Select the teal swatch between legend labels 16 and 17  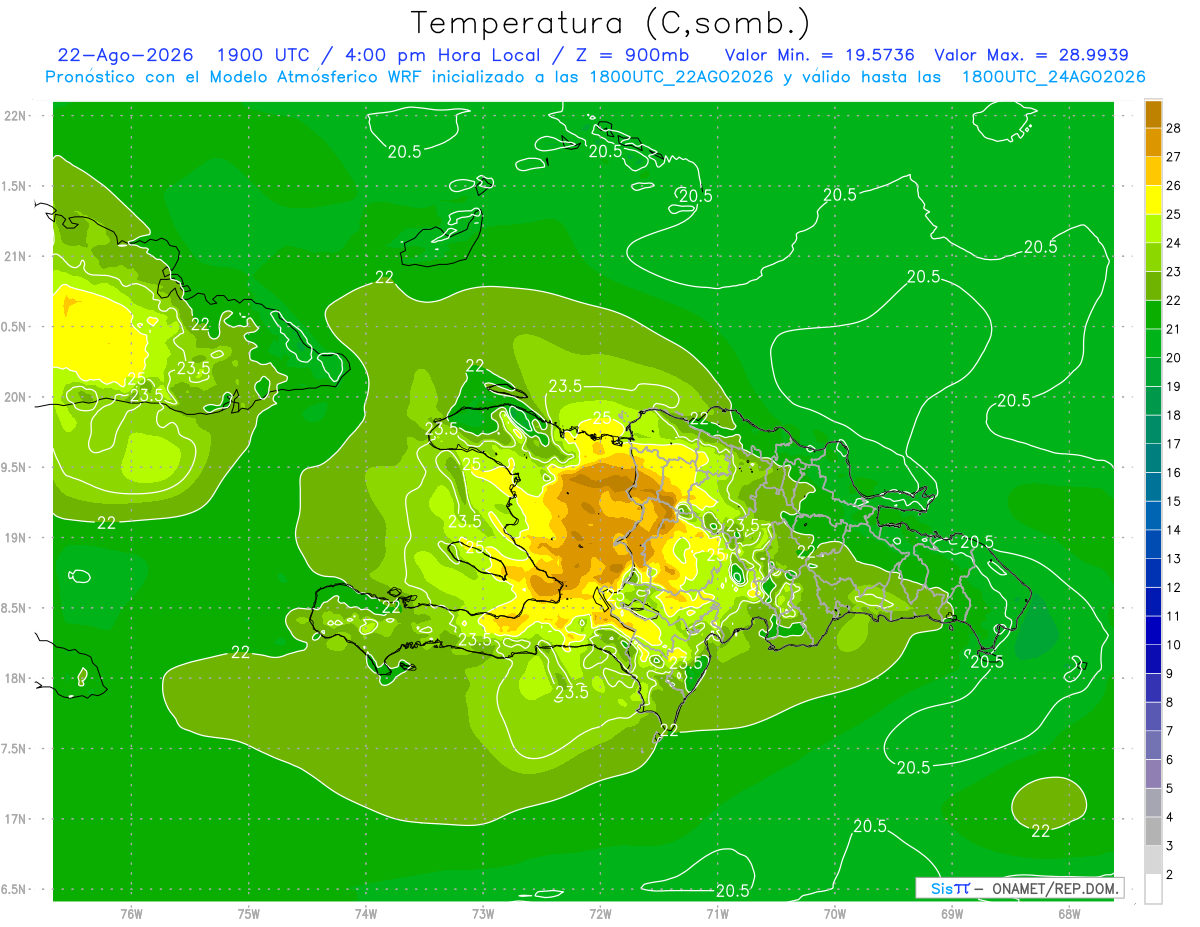tap(1153, 458)
